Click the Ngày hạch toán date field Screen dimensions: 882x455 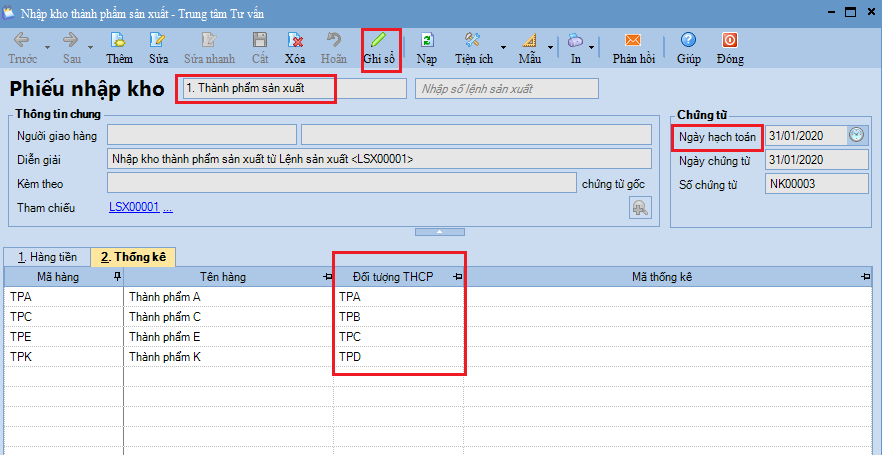(x=807, y=135)
